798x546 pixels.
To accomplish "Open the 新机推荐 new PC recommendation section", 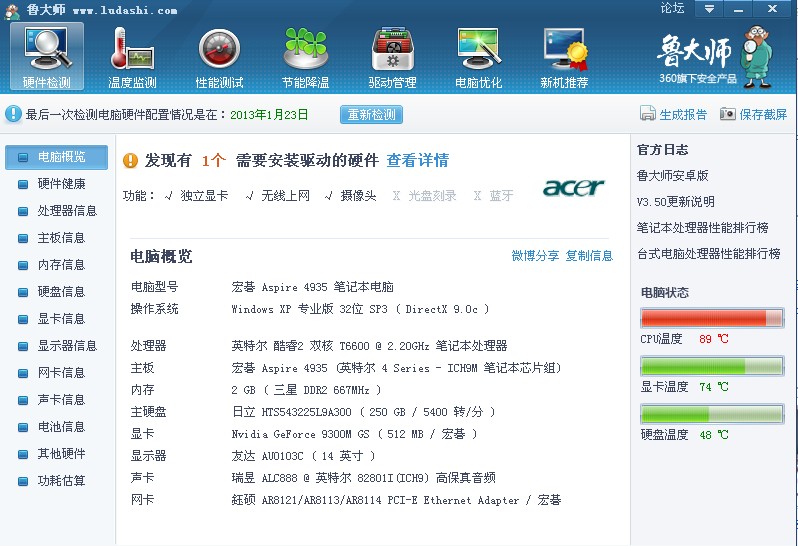I will (564, 56).
